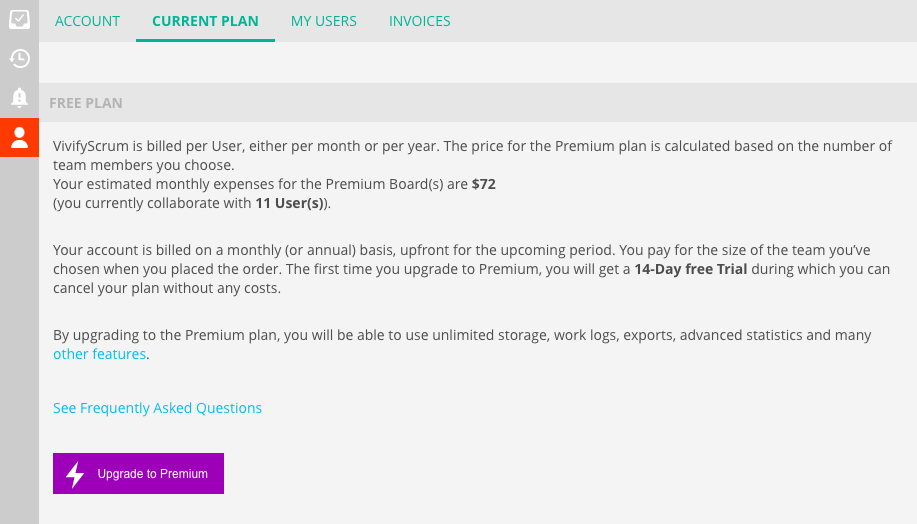Image resolution: width=917 pixels, height=524 pixels.
Task: Click the bold '14-Day free Trial' text
Action: point(691,270)
